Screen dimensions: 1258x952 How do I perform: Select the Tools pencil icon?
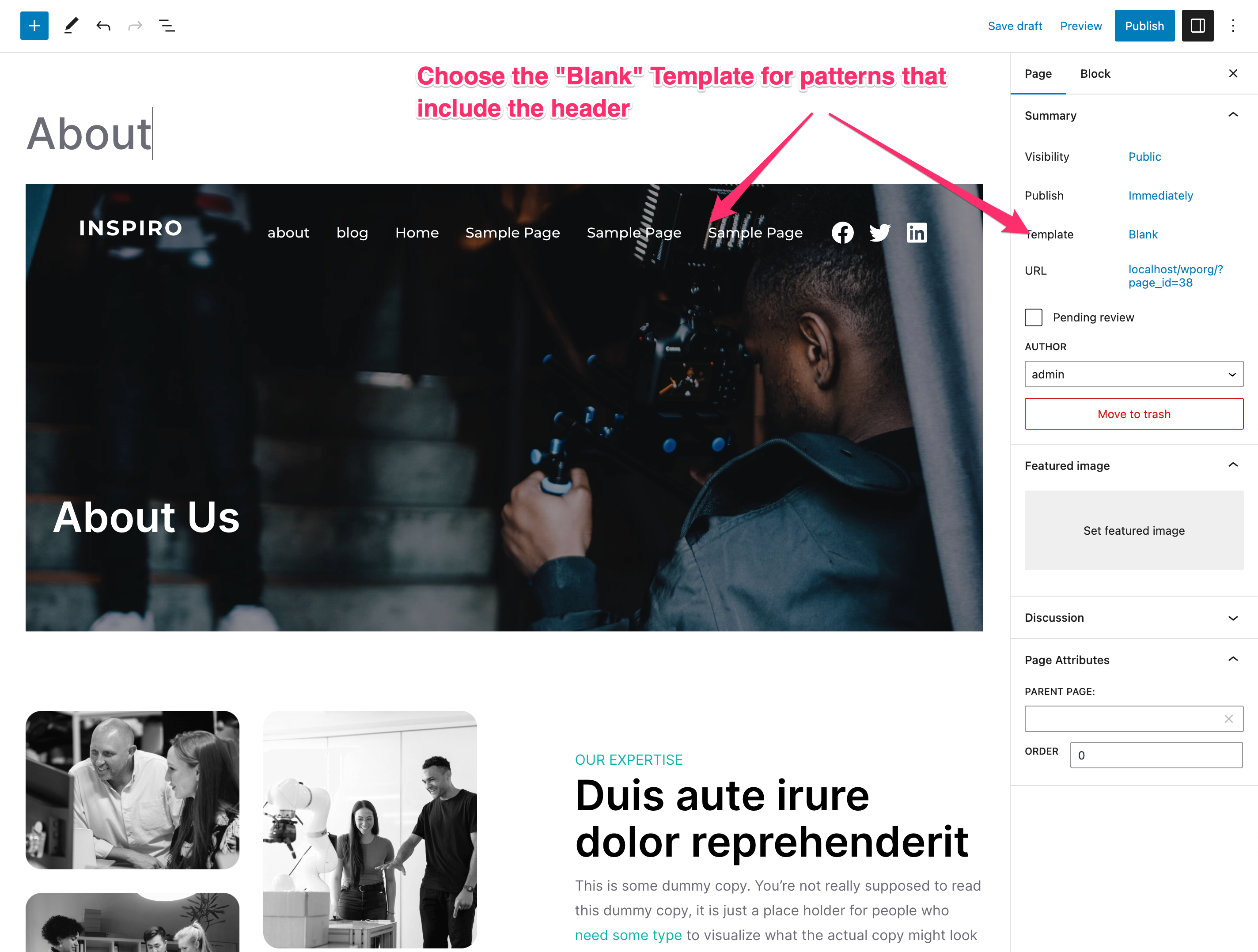[x=71, y=26]
